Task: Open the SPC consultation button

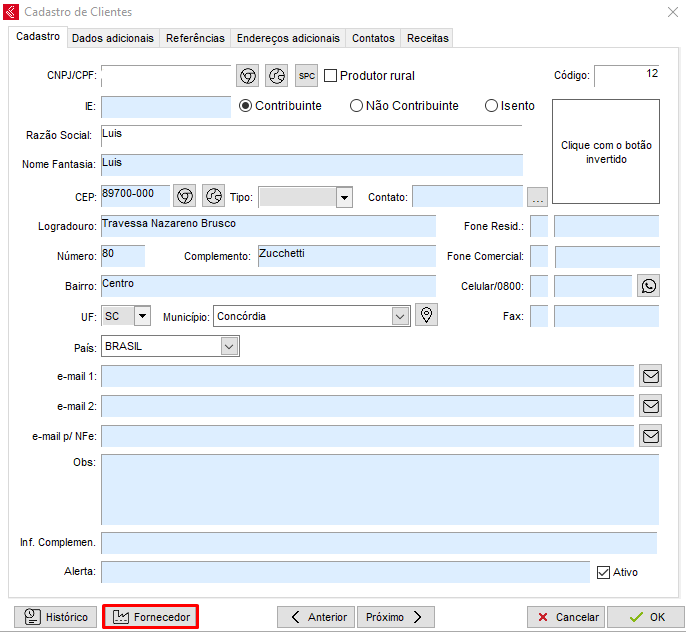Action: (306, 76)
